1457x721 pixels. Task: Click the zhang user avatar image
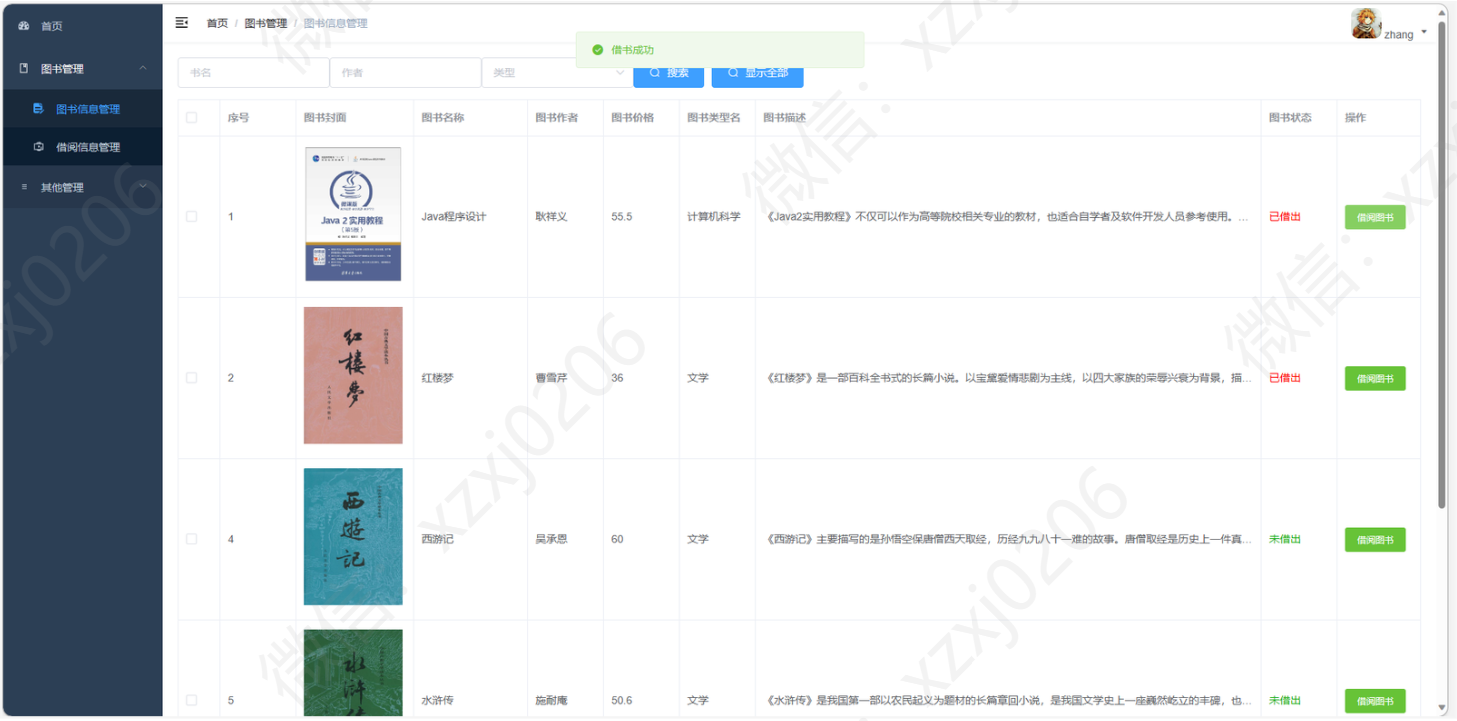[1366, 24]
